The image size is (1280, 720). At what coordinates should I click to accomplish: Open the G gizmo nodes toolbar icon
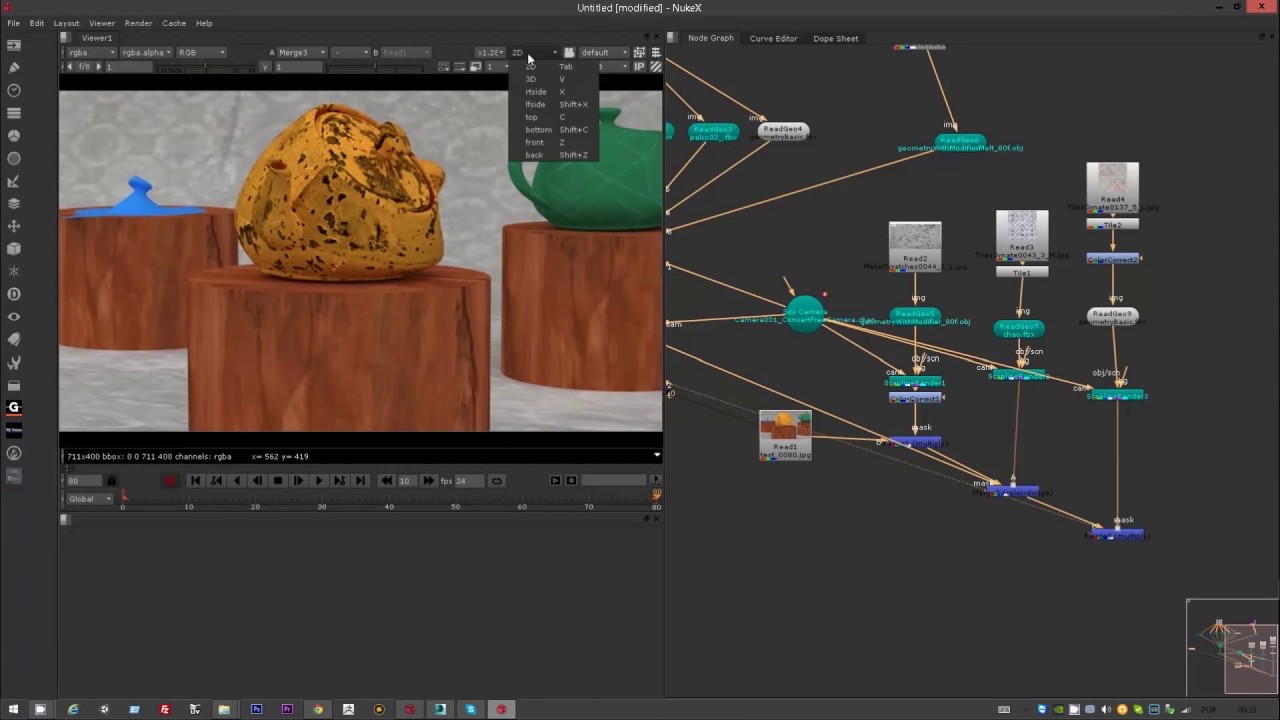14,407
